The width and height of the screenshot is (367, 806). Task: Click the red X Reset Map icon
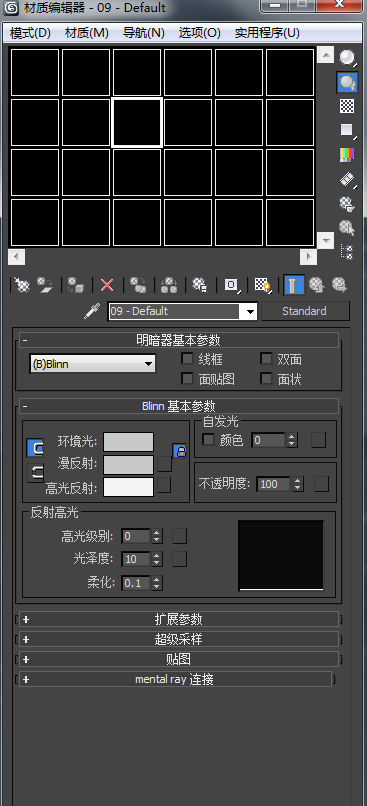coord(107,285)
